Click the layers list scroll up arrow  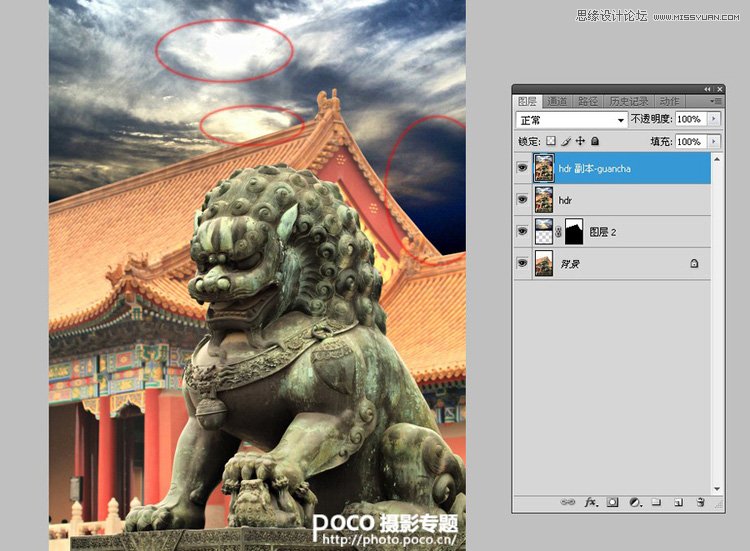point(717,159)
